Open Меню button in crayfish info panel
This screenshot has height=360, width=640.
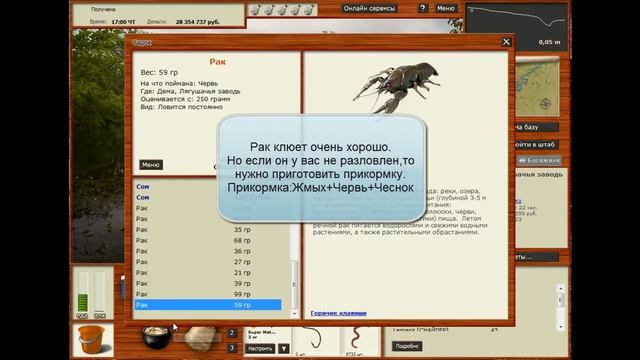pyautogui.click(x=151, y=164)
